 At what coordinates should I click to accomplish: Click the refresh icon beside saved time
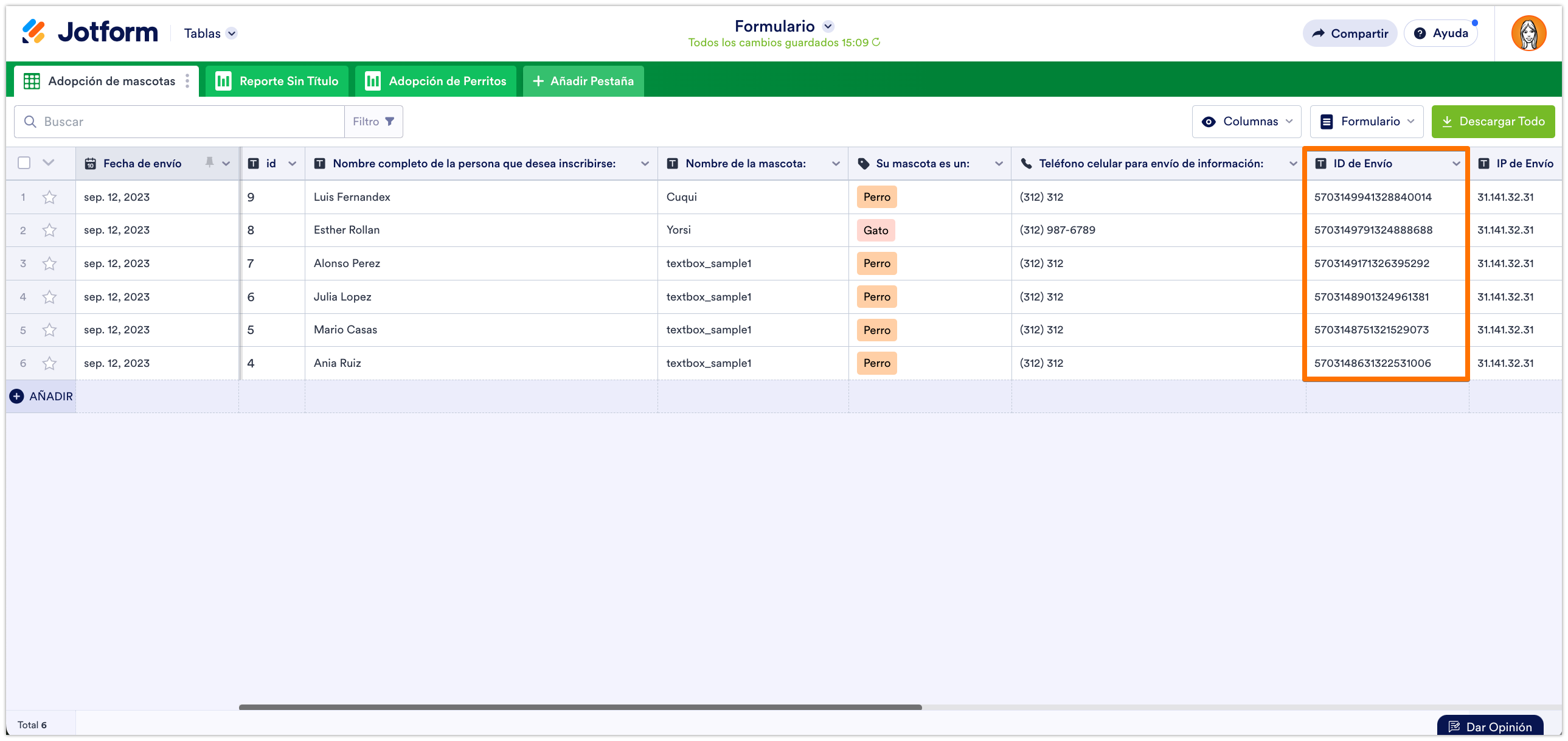[x=876, y=43]
